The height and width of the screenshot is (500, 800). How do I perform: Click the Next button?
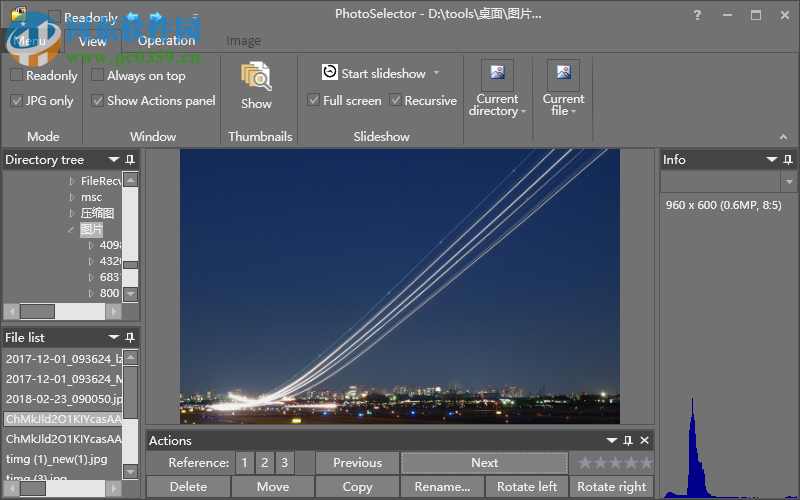point(484,463)
